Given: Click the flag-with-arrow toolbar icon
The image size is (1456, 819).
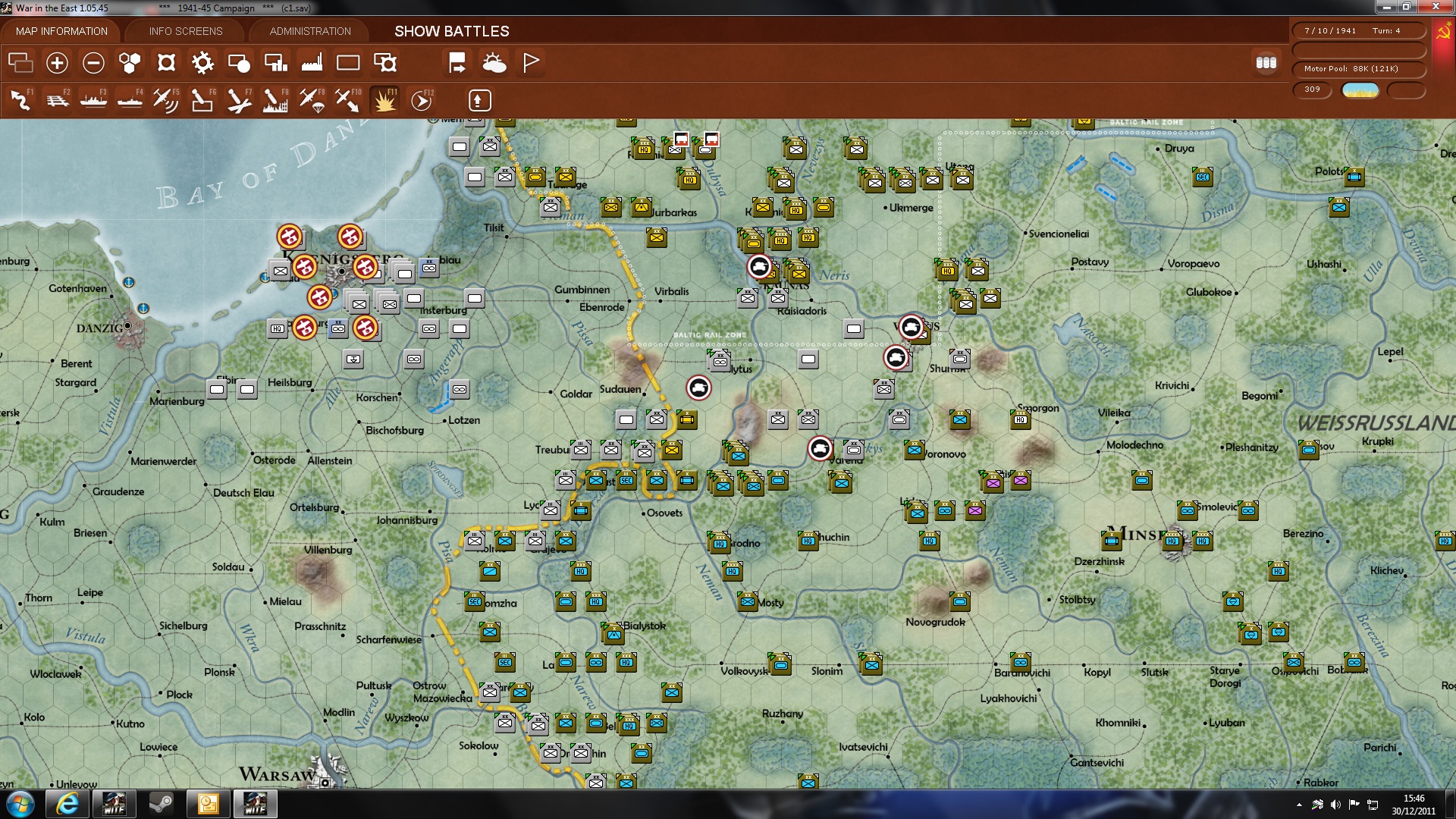Looking at the screenshot, I should 457,63.
